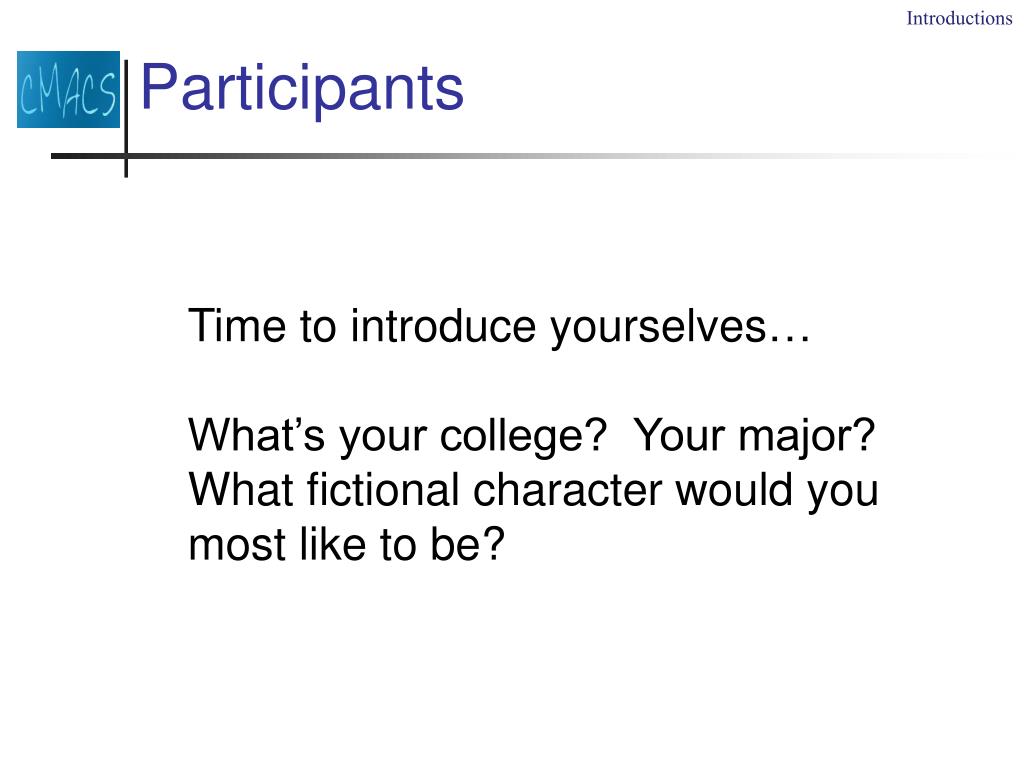Select the word 'fictional' in body text
Viewport: 1024px width, 768px height.
pyautogui.click(x=383, y=490)
